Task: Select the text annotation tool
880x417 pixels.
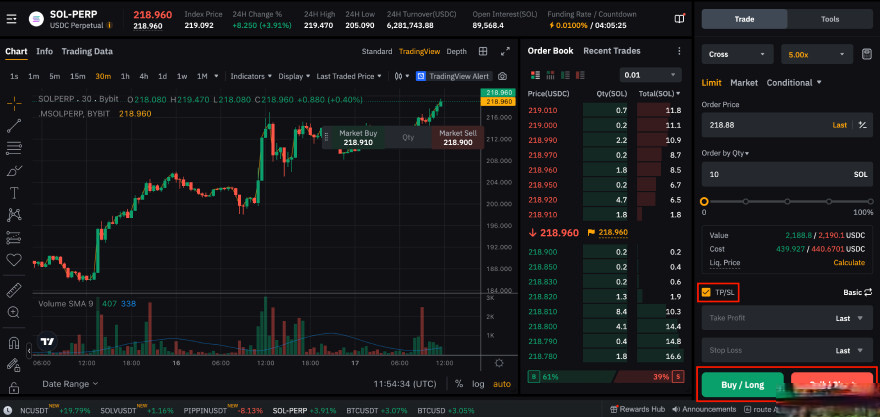Action: [x=14, y=193]
